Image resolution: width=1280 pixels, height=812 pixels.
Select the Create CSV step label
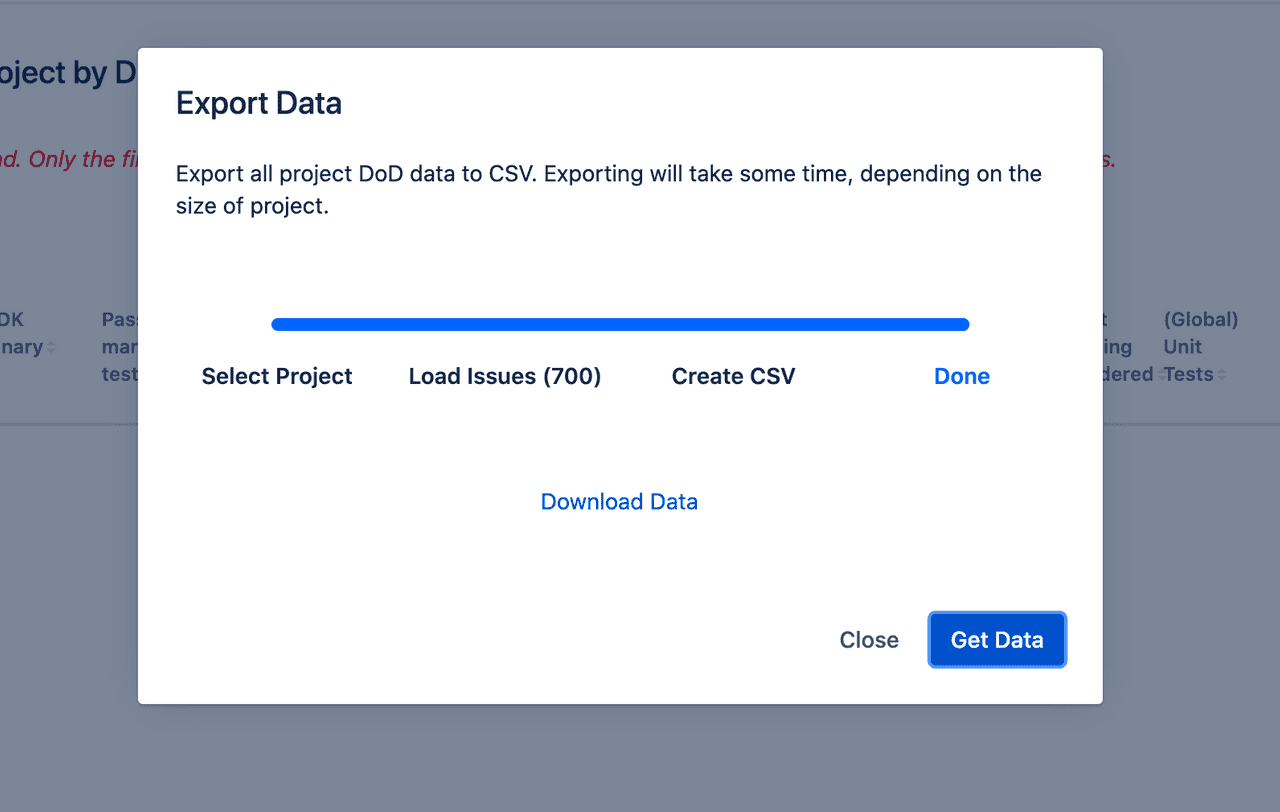(x=733, y=376)
